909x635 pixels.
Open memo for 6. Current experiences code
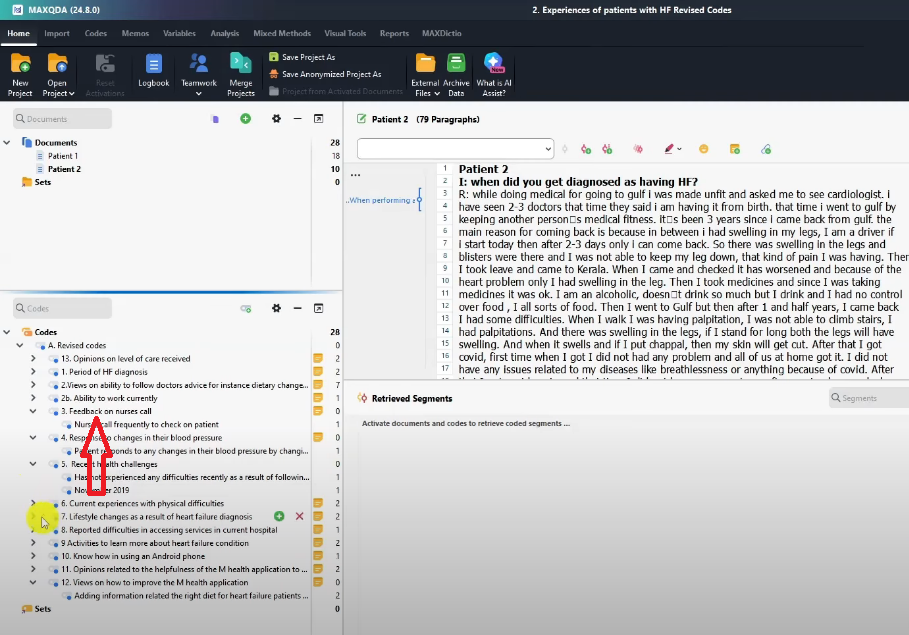(318, 503)
